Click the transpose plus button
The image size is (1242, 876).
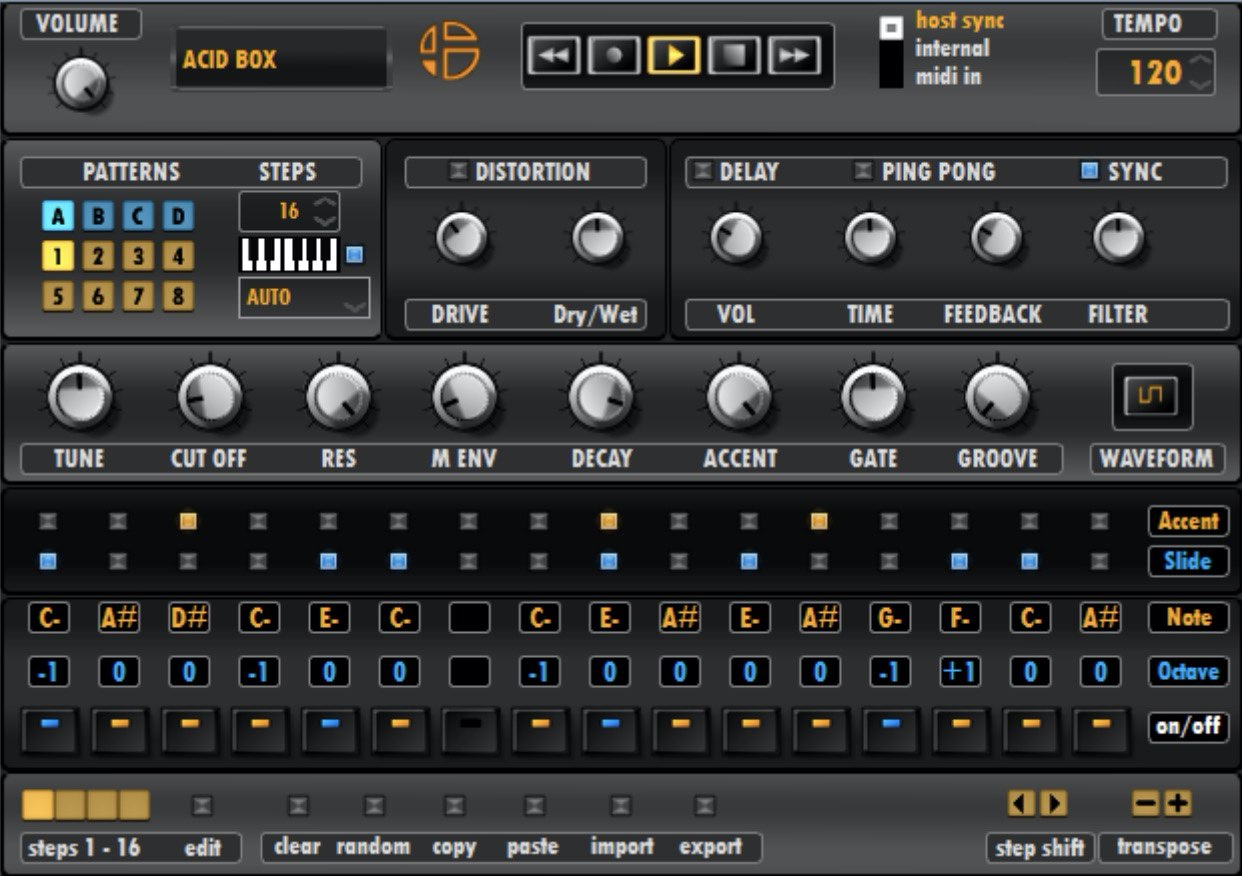tap(1177, 803)
